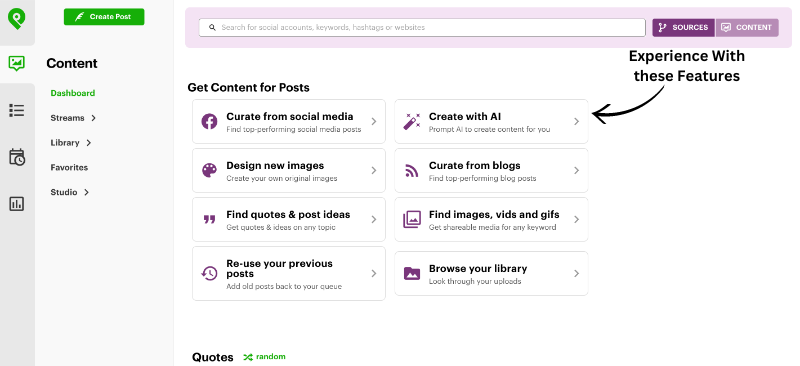Click the Quotes section heading

pos(213,357)
